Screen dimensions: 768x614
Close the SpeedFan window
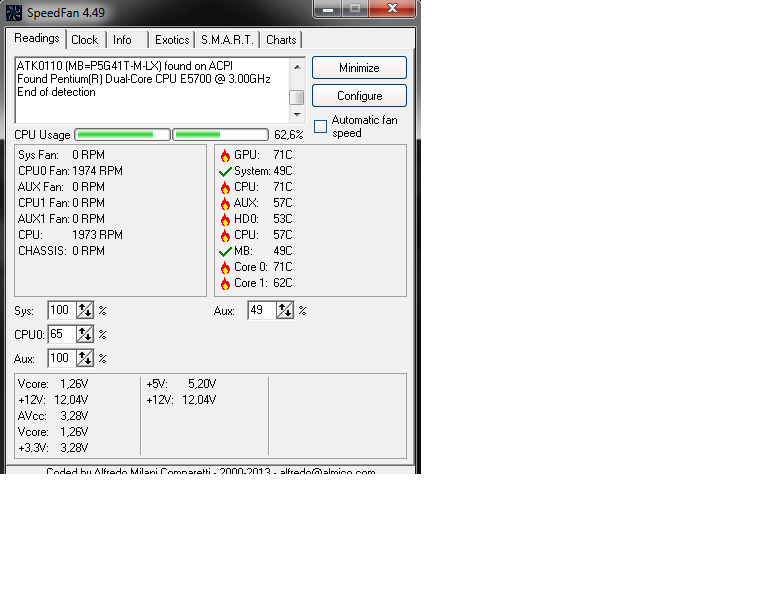(x=392, y=8)
